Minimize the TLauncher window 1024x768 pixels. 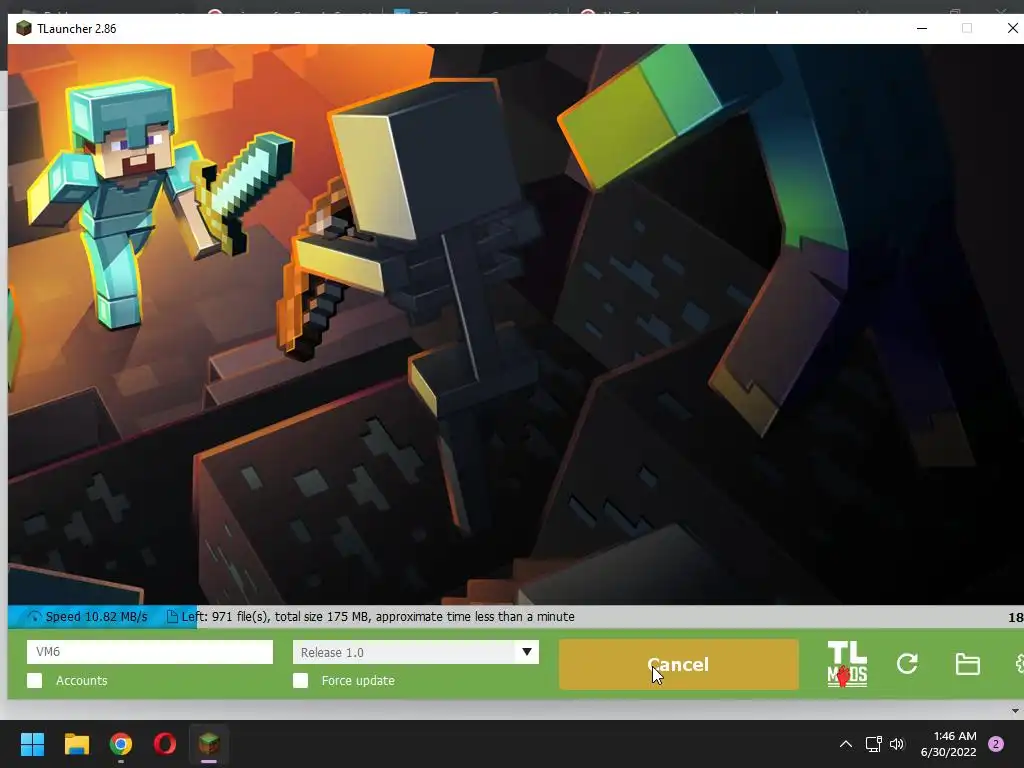coord(922,28)
